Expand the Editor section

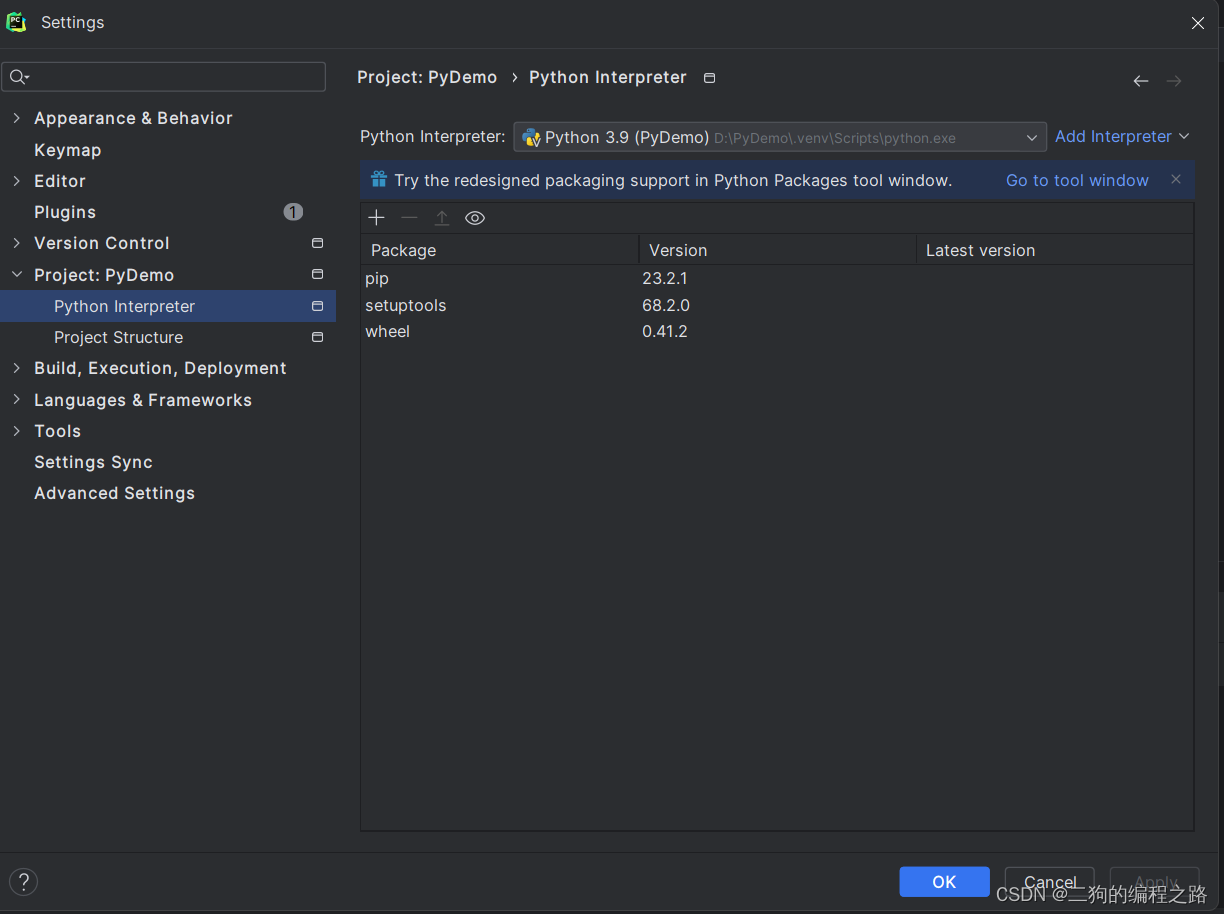pyautogui.click(x=16, y=181)
